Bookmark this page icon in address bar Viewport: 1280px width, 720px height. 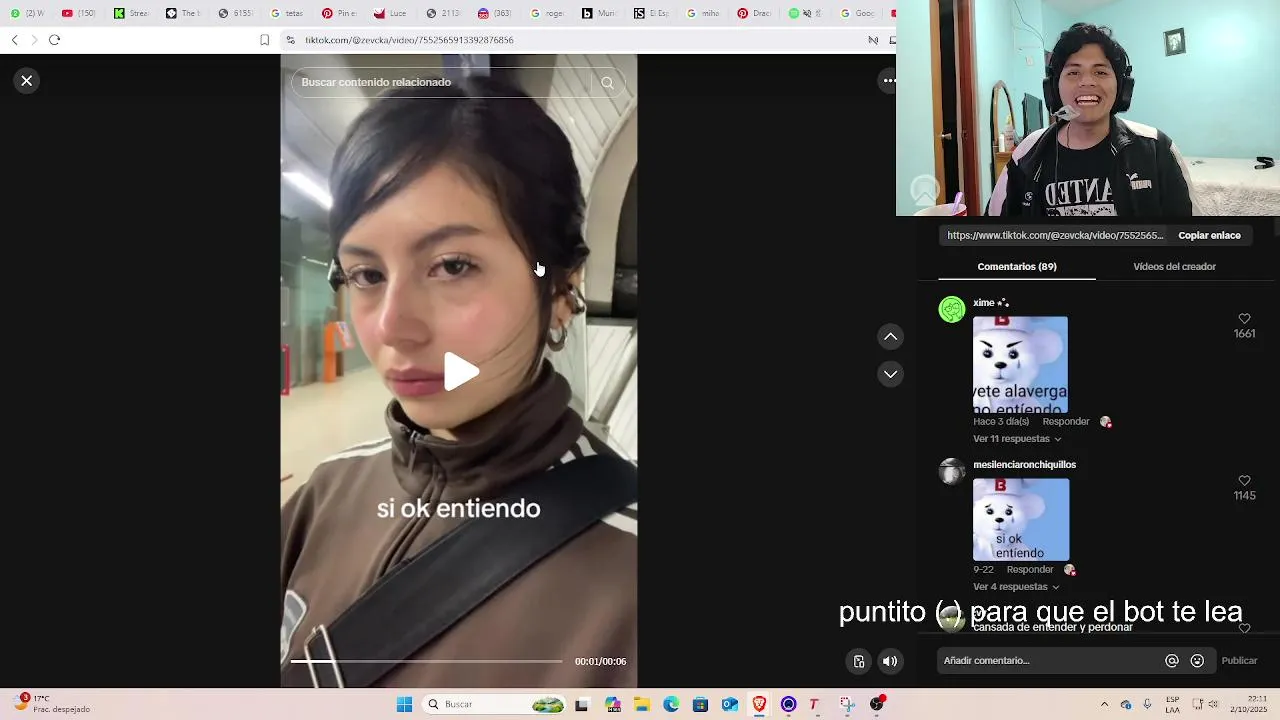pyautogui.click(x=264, y=40)
